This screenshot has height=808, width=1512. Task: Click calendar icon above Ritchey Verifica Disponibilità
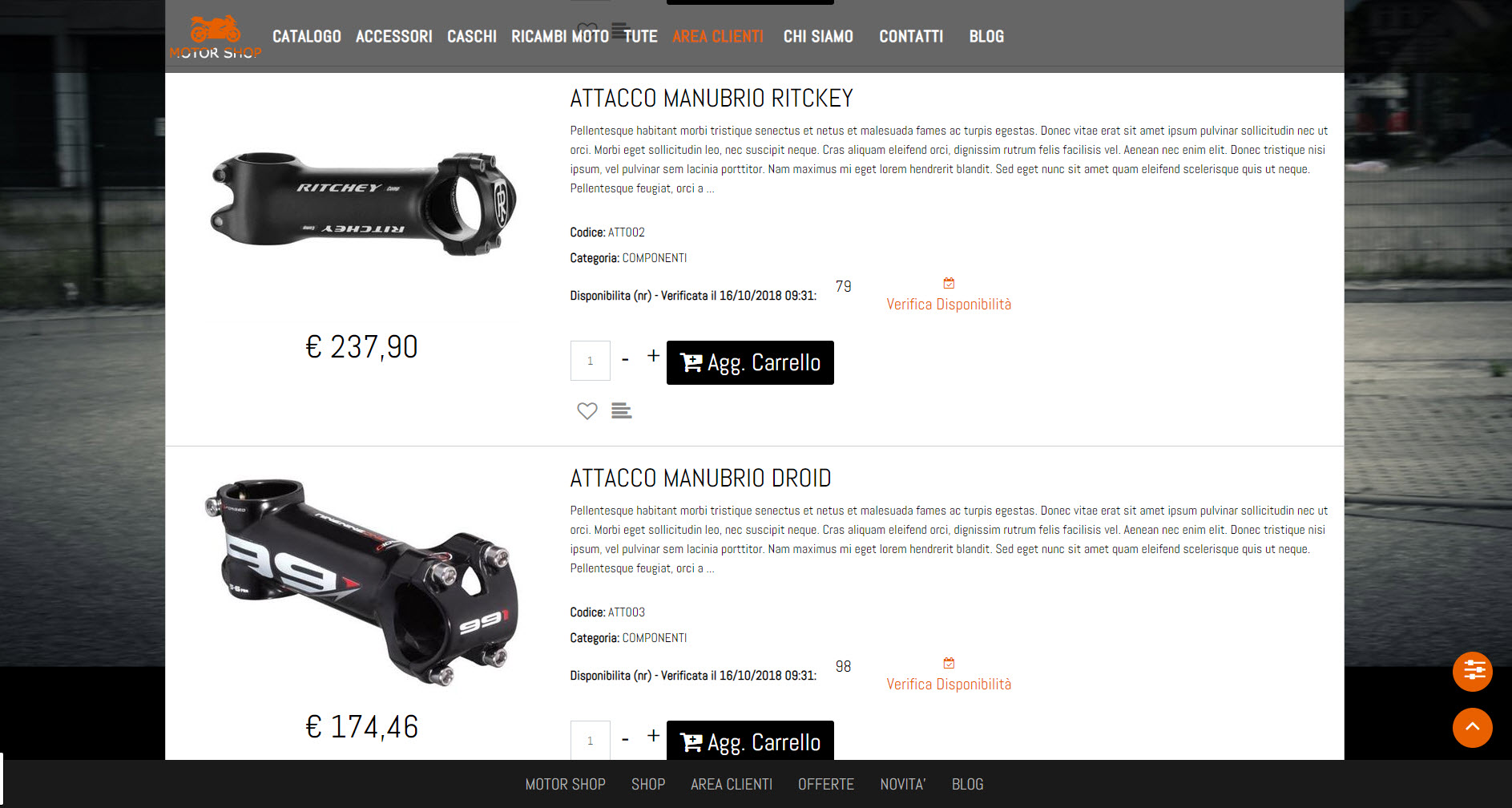tap(949, 283)
